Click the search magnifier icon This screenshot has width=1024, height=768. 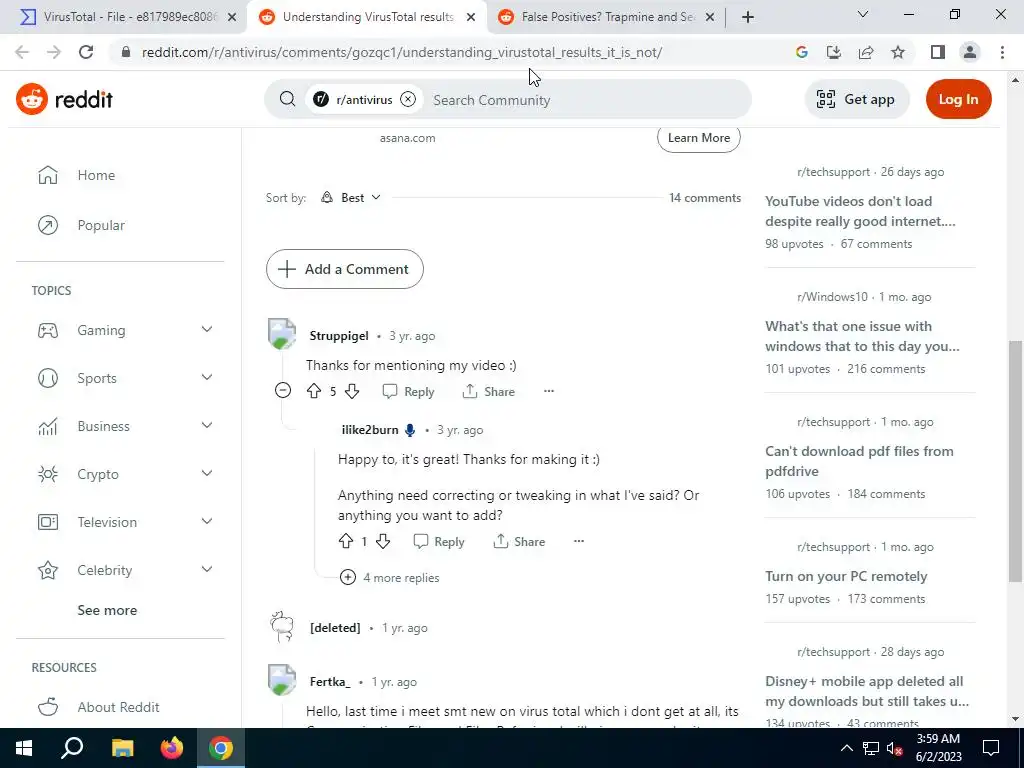point(287,99)
